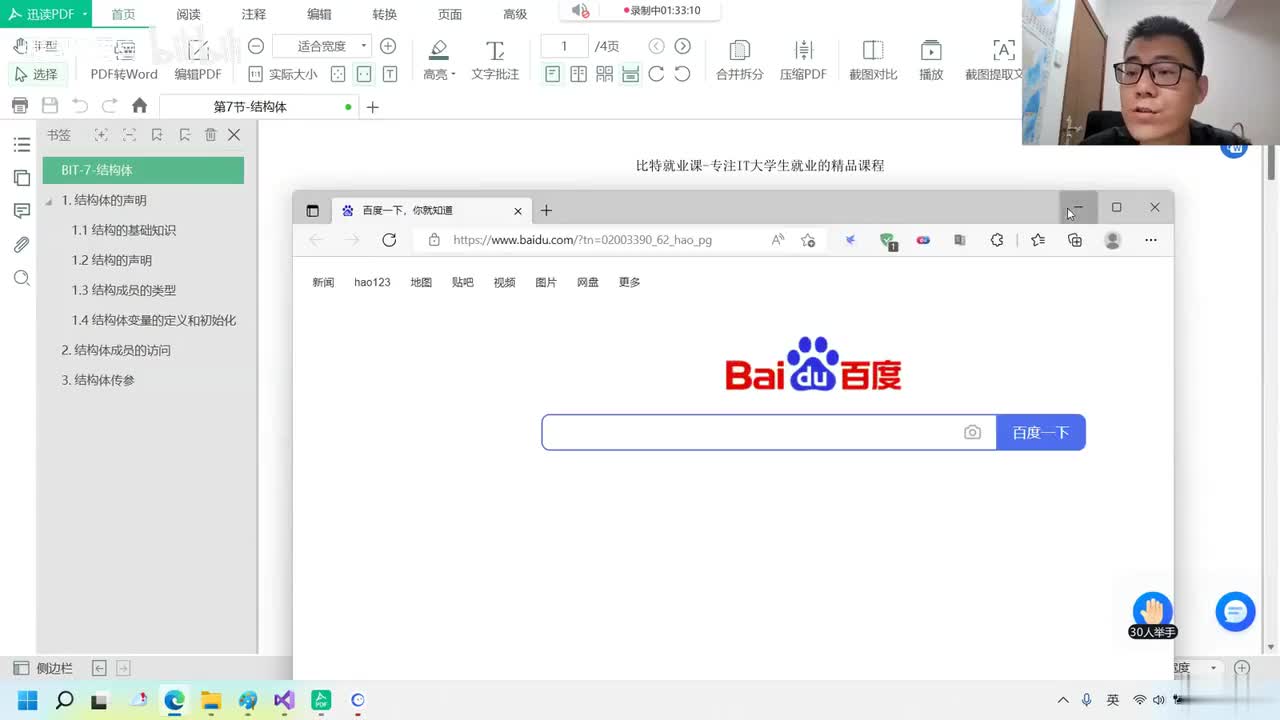Switch to the 首页 ribbon tab
This screenshot has width=1280, height=720.
tap(123, 14)
